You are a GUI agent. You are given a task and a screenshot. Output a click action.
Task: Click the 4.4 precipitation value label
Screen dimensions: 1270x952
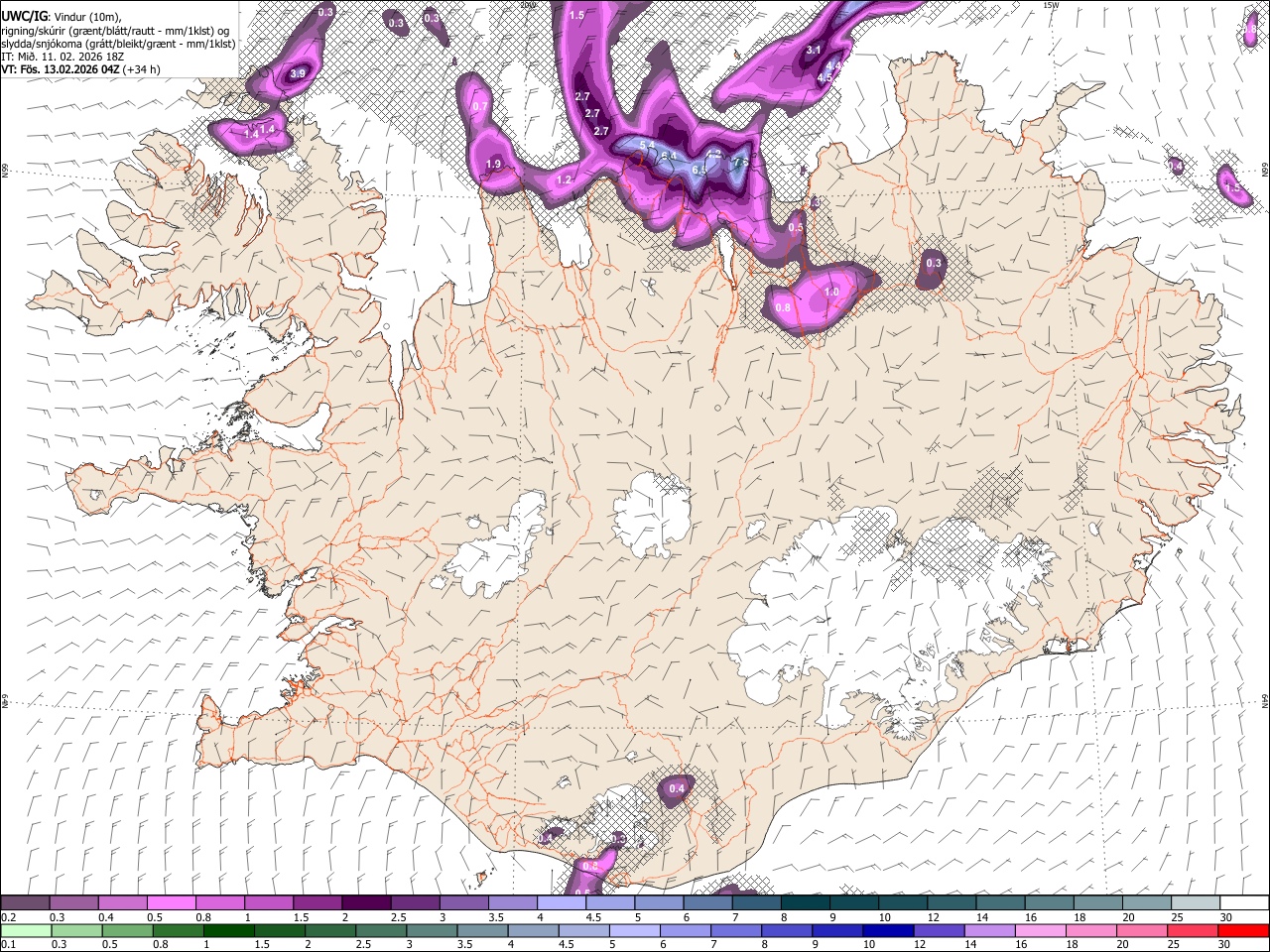pos(833,65)
